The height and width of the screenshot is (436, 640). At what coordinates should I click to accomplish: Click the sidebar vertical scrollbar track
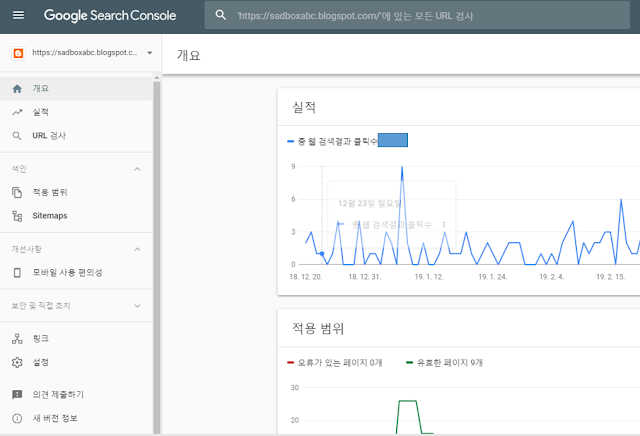point(157,257)
